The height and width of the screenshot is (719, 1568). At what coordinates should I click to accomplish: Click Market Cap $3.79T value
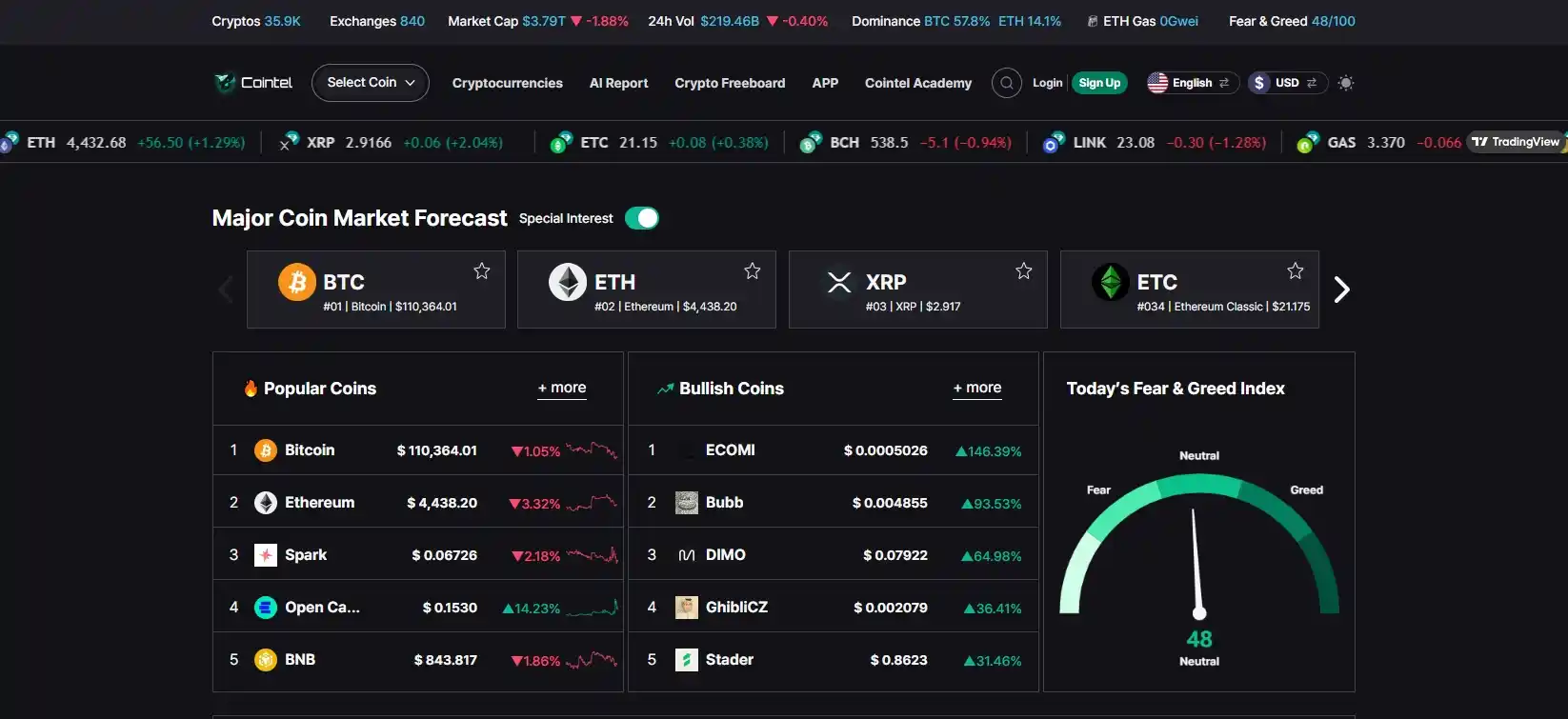(544, 21)
